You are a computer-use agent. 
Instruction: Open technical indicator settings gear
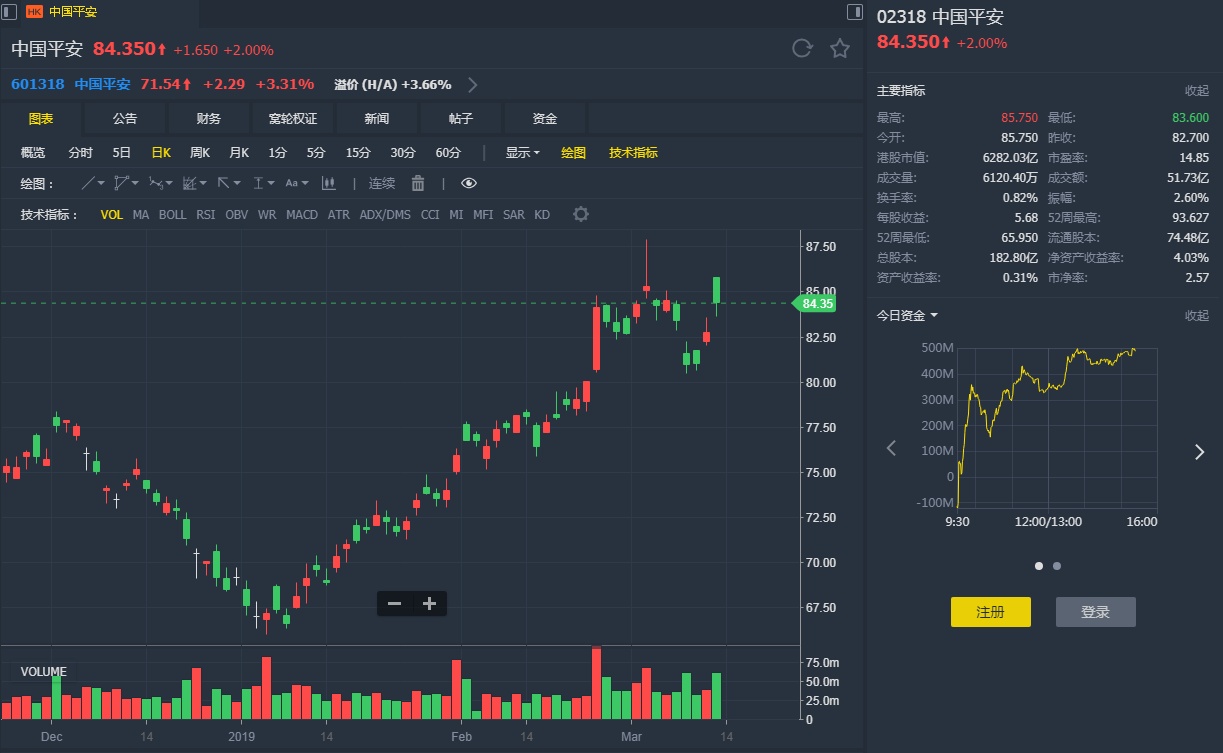point(580,214)
